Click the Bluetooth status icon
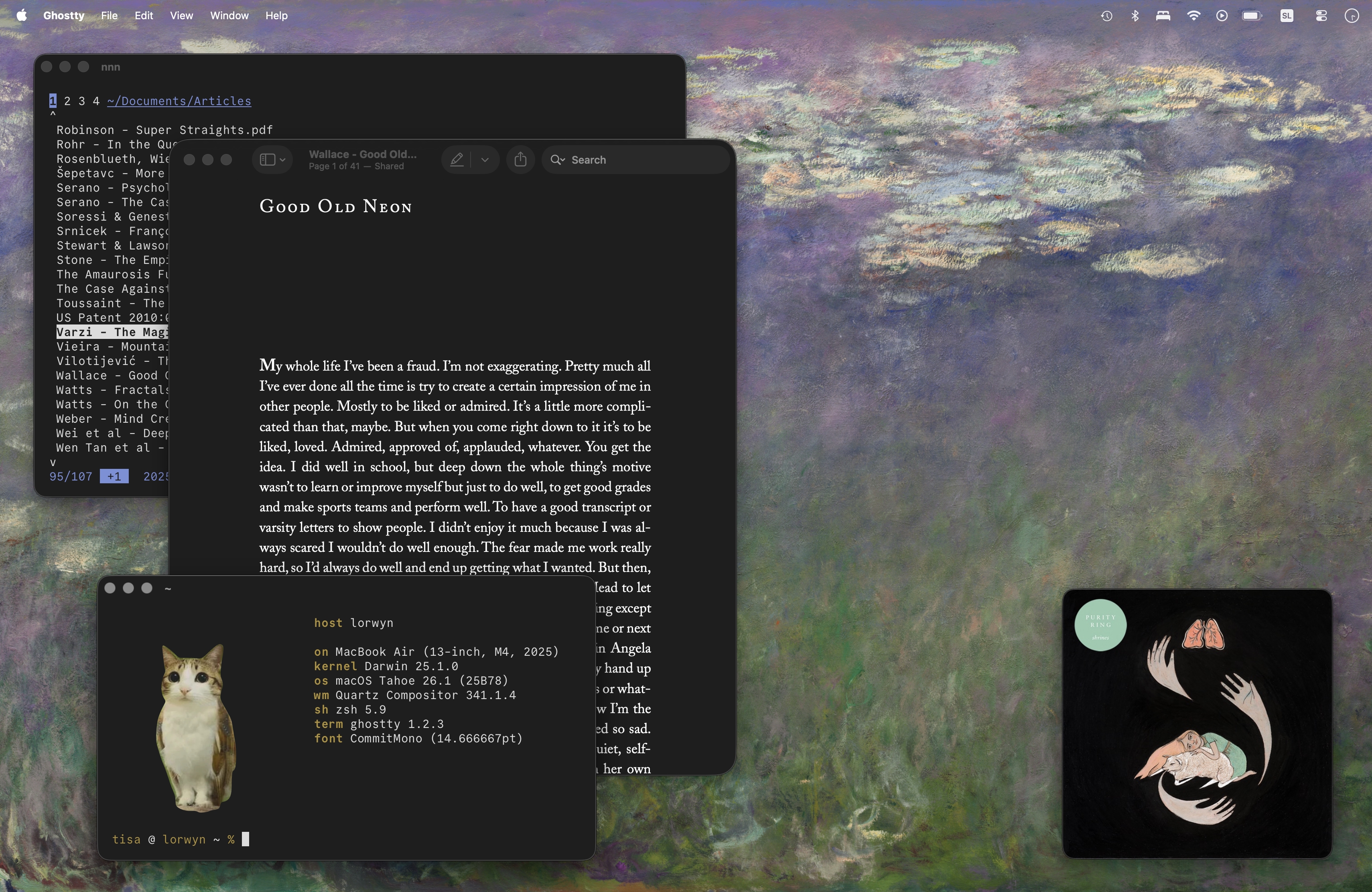Screen dimensions: 1372x892 (1135, 16)
